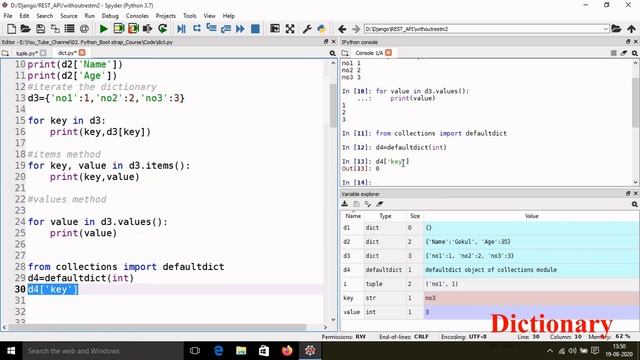Interrupt kernel with the console stop square
640x360 pixels.
click(x=613, y=53)
